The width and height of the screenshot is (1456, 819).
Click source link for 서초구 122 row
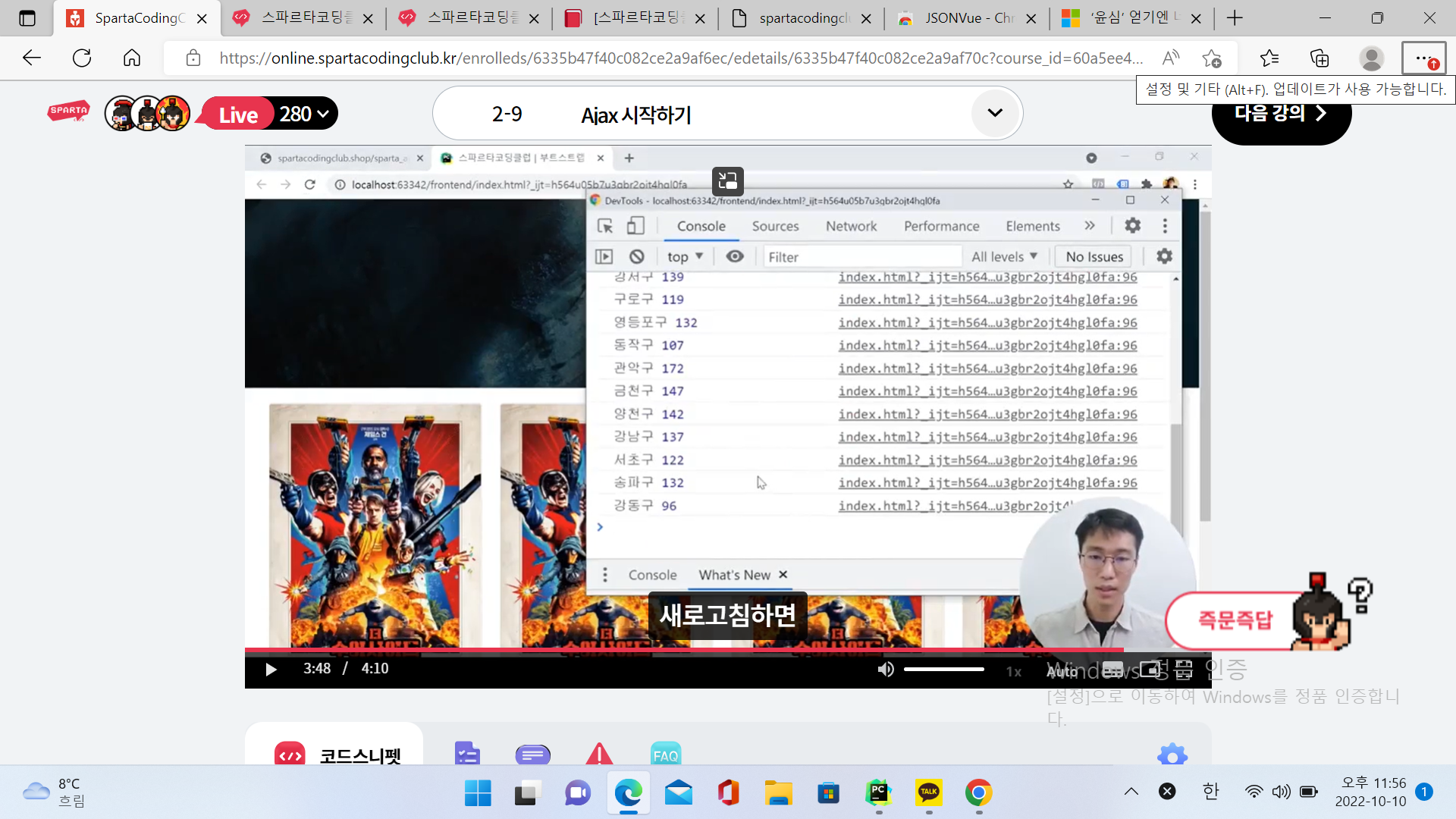coord(987,460)
